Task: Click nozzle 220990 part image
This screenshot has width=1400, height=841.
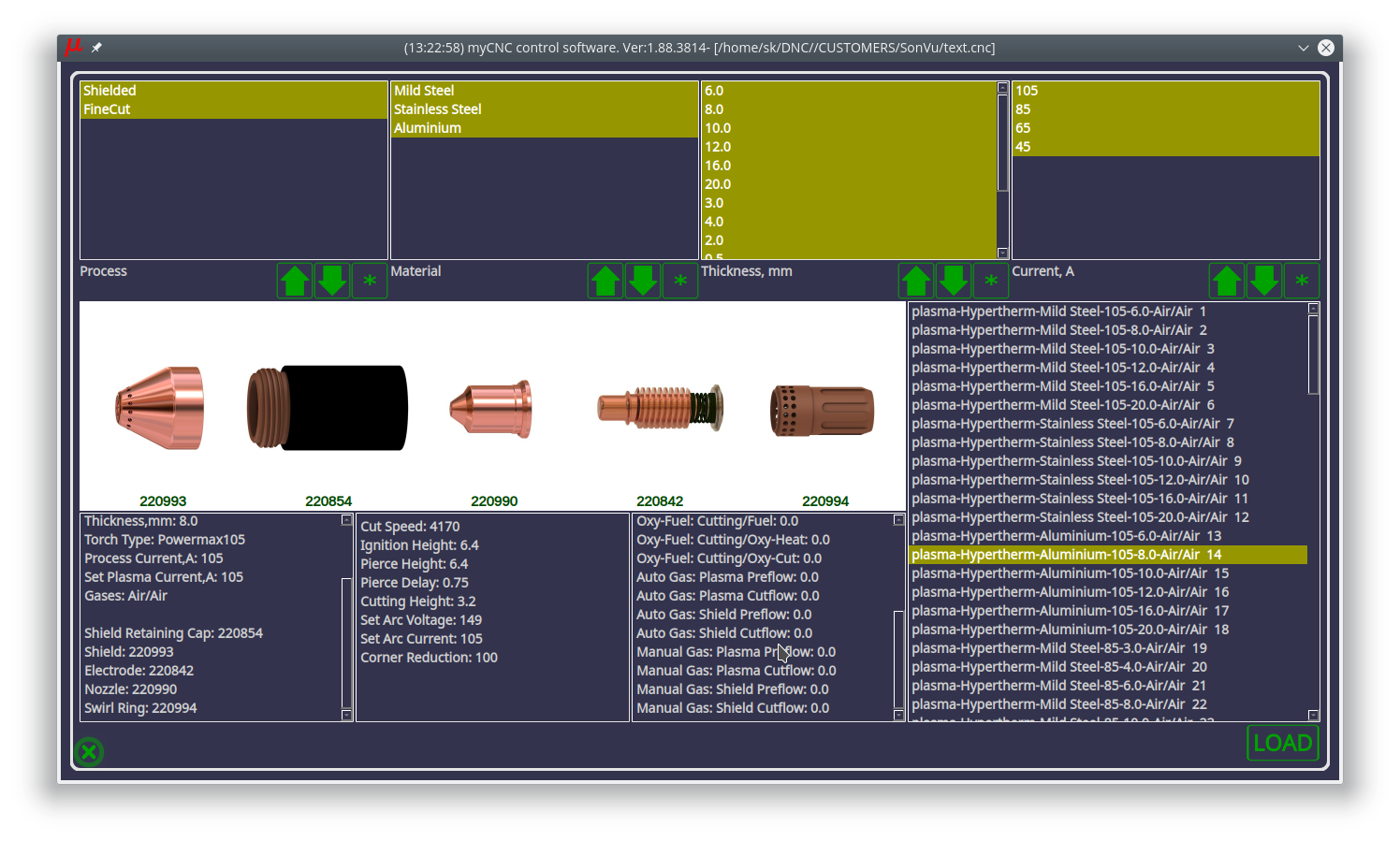Action: click(491, 409)
